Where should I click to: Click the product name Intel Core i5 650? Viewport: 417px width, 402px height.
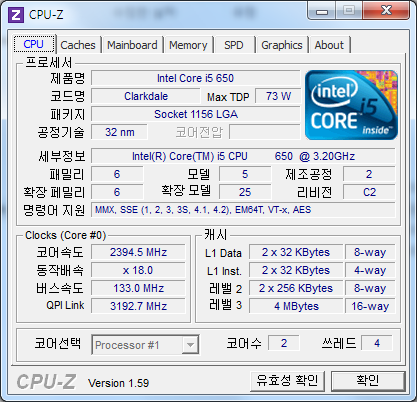[196, 78]
